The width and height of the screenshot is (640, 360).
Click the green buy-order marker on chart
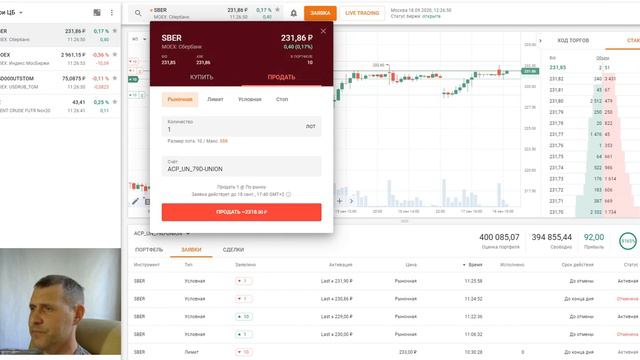coord(133,79)
